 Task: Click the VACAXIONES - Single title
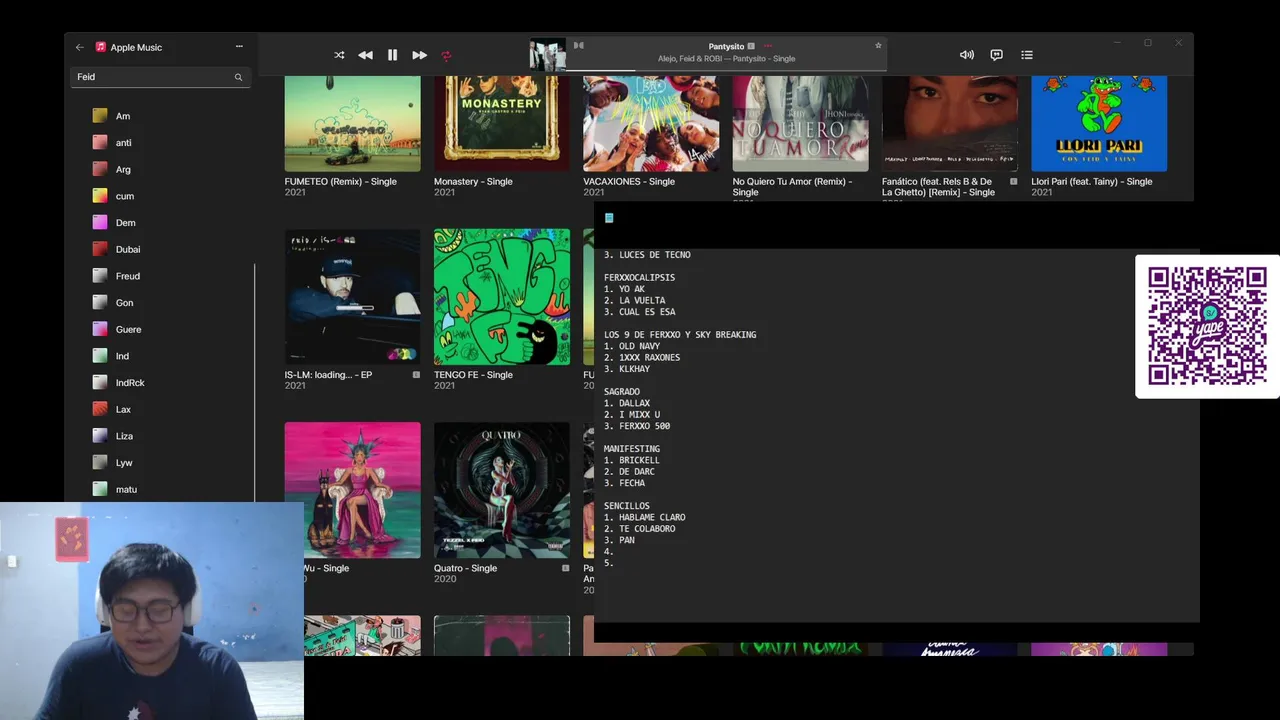pos(629,182)
